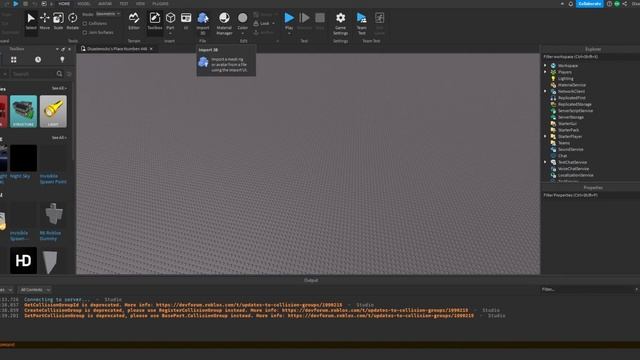The height and width of the screenshot is (360, 640).
Task: Enable the Join Surfaces checkbox
Action: tap(84, 32)
